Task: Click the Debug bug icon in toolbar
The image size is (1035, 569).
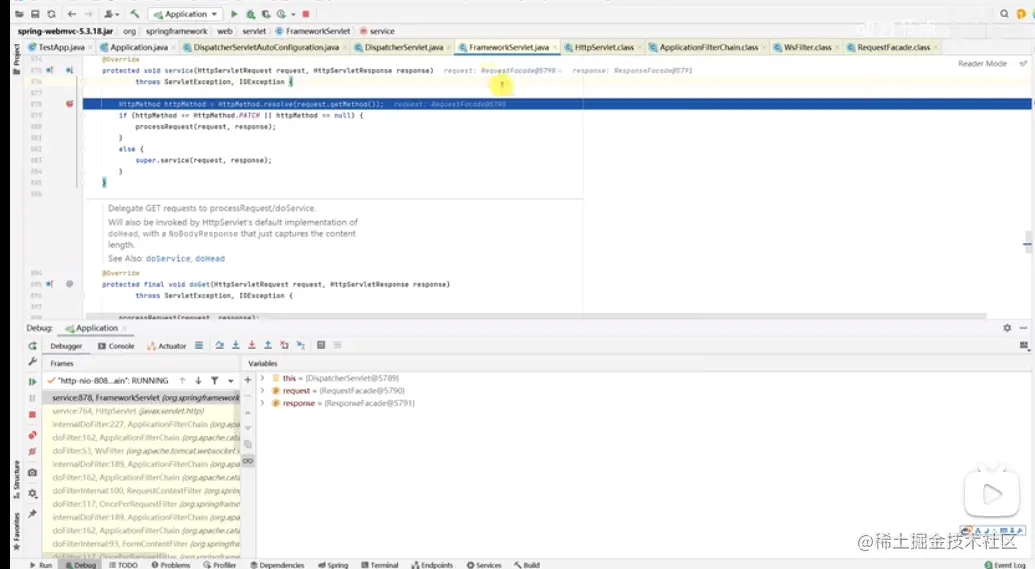Action: [x=250, y=14]
